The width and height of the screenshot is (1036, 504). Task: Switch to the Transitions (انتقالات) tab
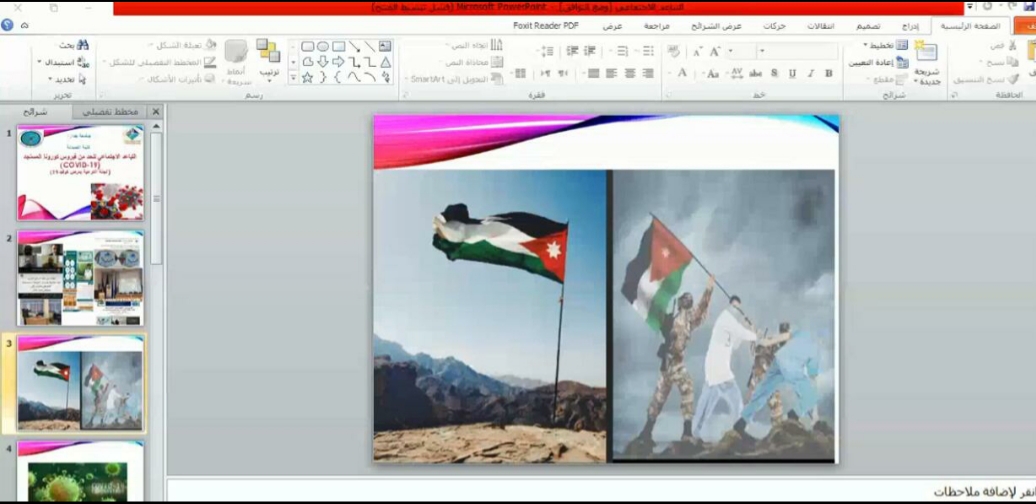(821, 26)
